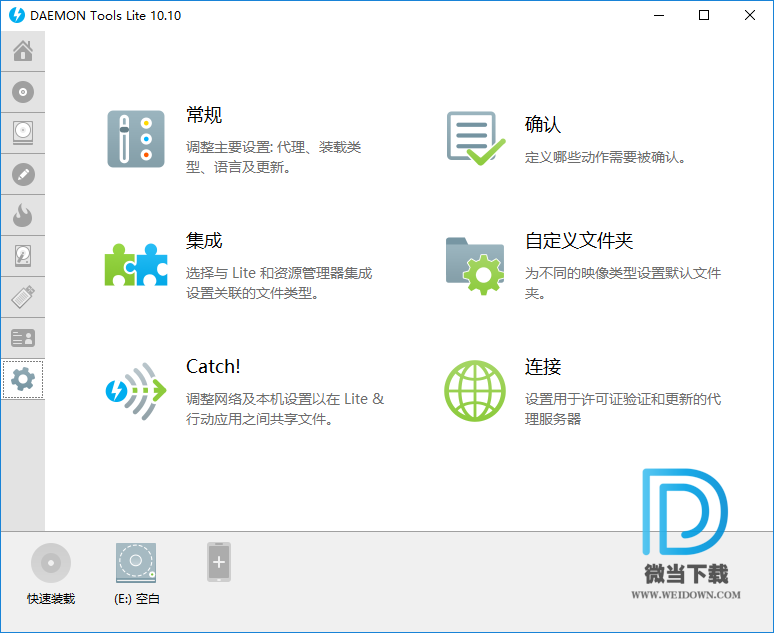Click the 确认 checklist icon
Viewport: 774px width, 633px height.
coord(475,139)
